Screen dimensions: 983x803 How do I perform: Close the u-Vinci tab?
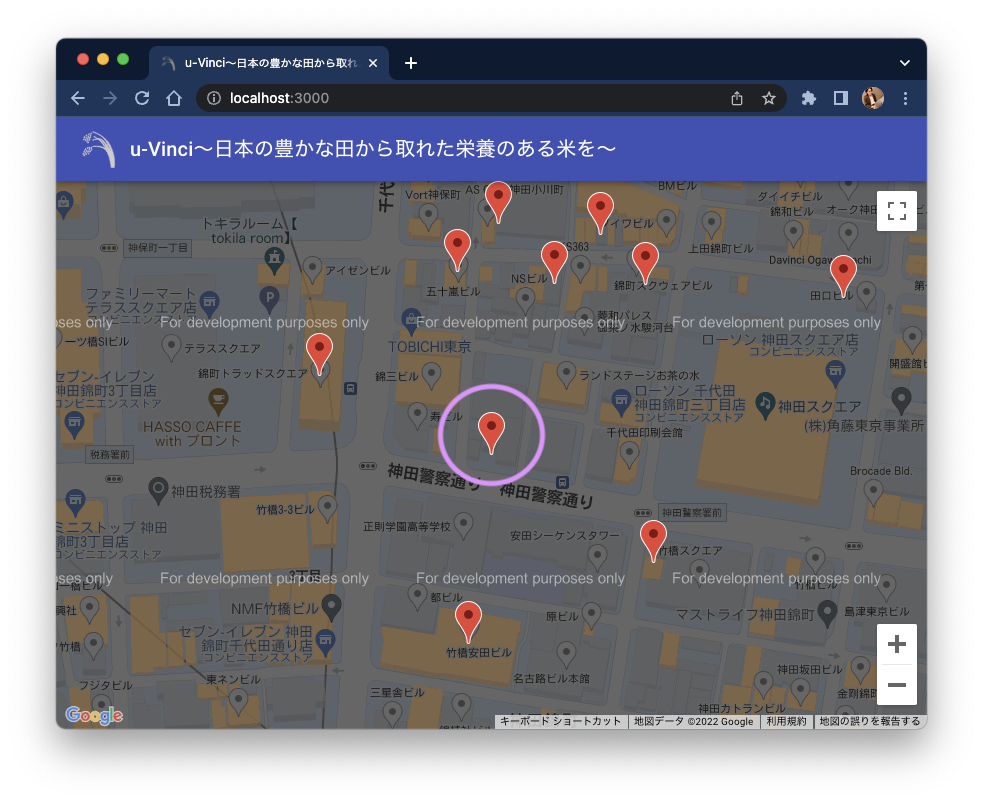click(x=373, y=63)
